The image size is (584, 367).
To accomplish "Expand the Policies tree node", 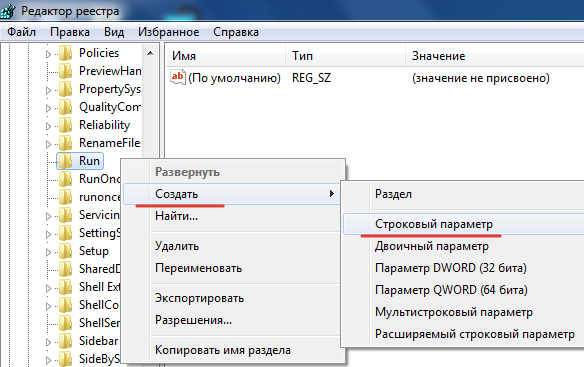I will (48, 54).
